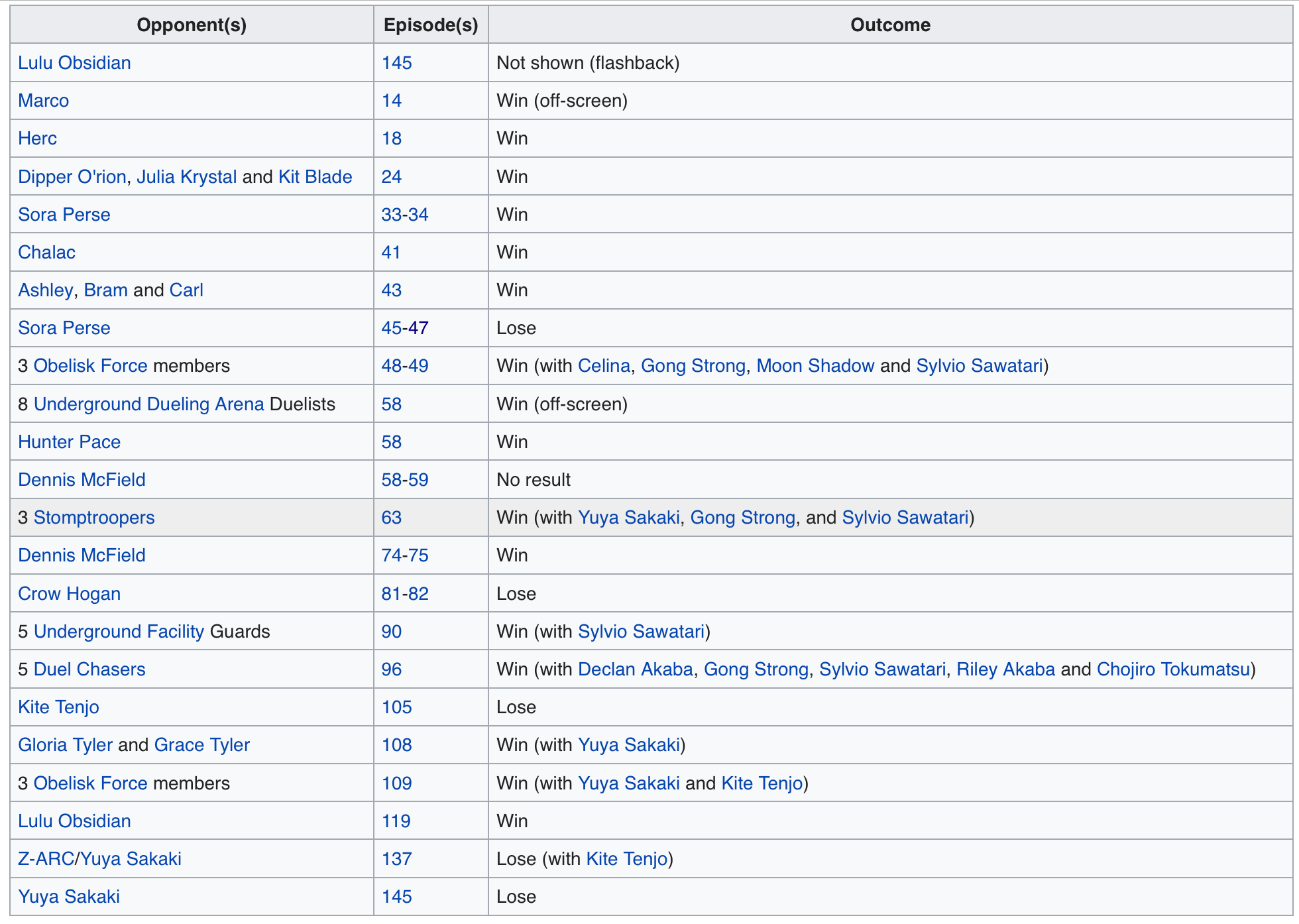
Task: Open the Underground Dueling Arena link
Action: [x=148, y=404]
